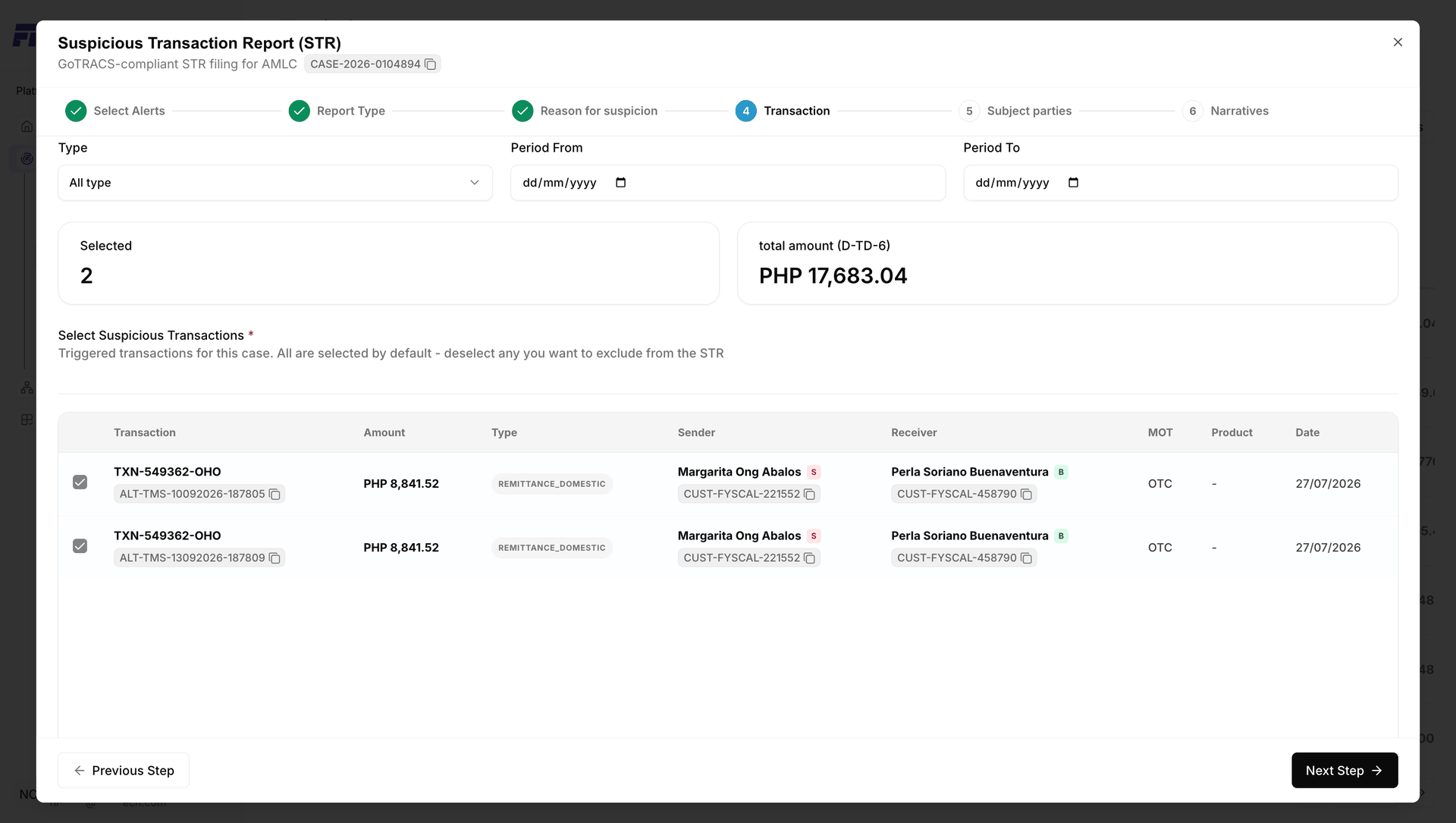Click the step 4 Transaction circle
The image size is (1456, 823).
point(745,111)
